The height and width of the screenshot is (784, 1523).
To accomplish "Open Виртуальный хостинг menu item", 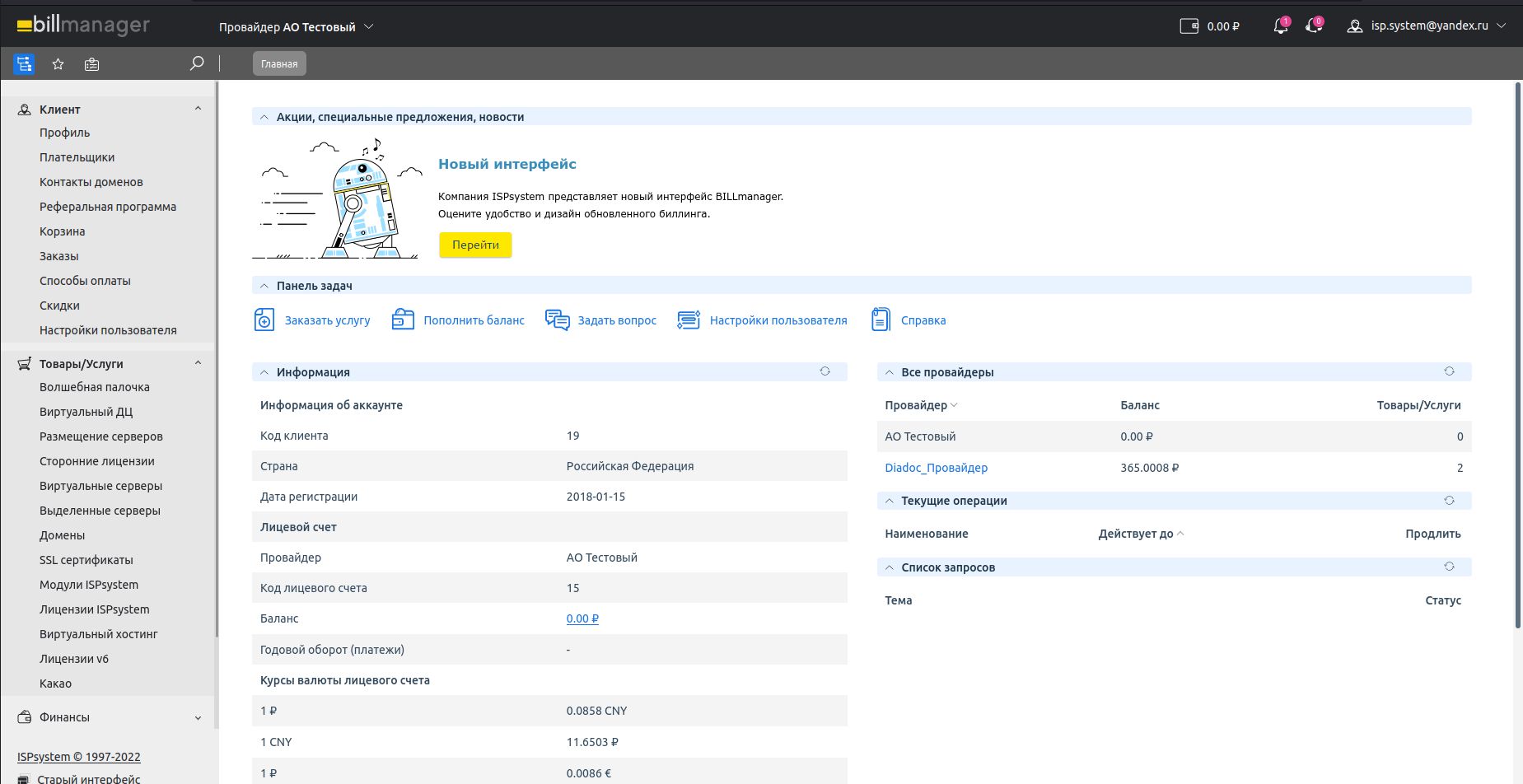I will coord(99,634).
